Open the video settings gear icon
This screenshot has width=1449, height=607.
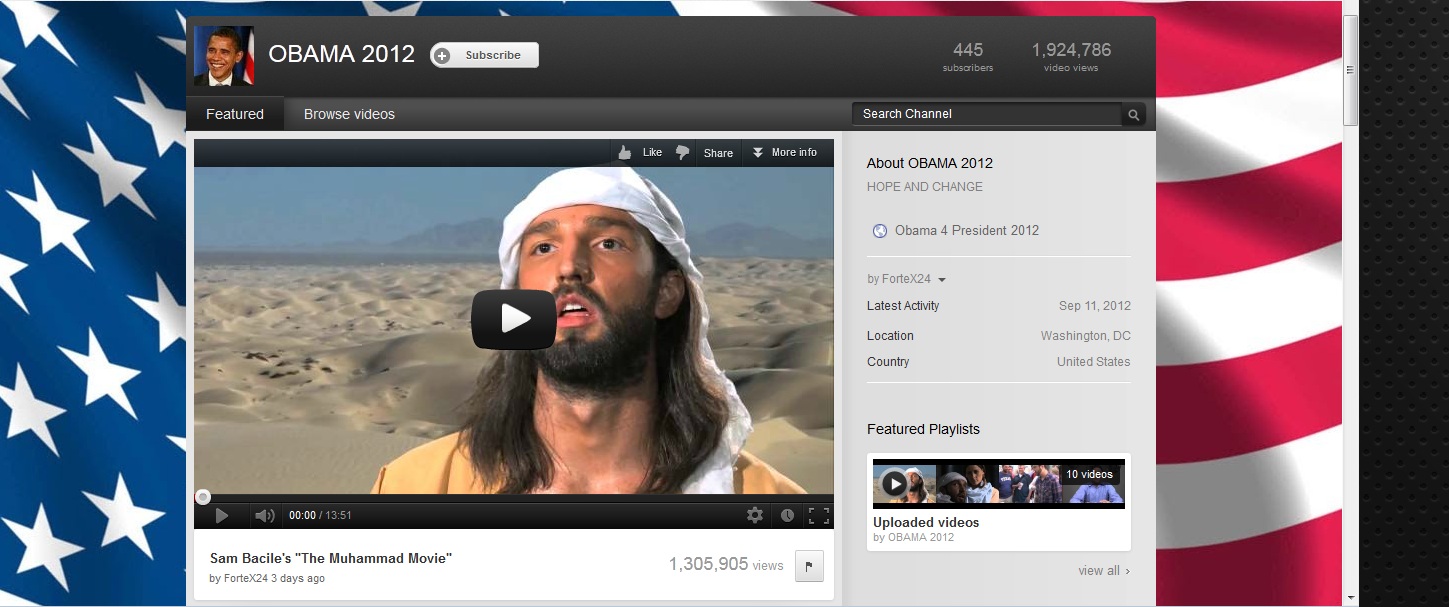755,515
